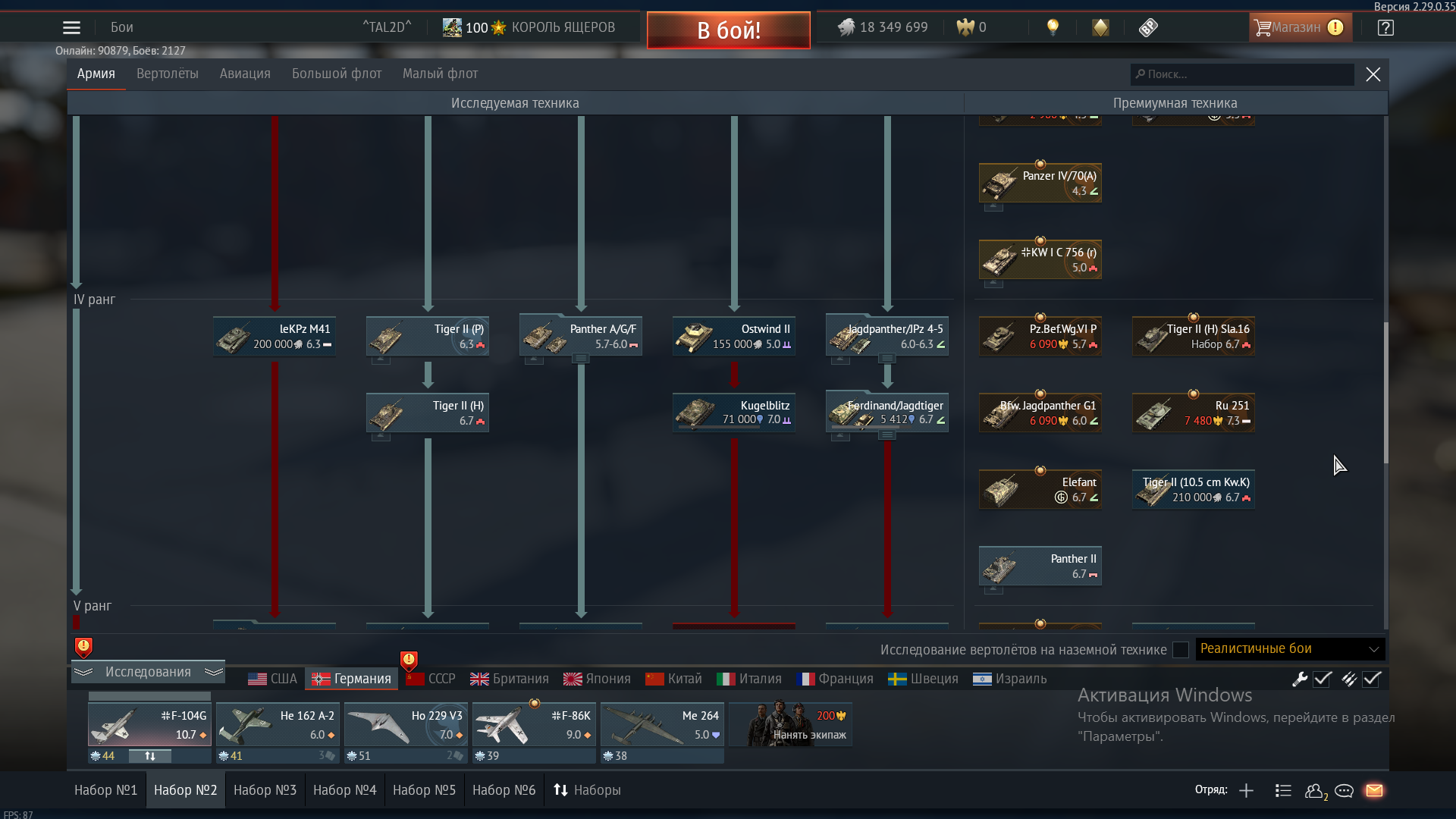Image resolution: width=1456 pixels, height=819 pixels.
Task: Click the red research alert badge
Action: point(83,647)
